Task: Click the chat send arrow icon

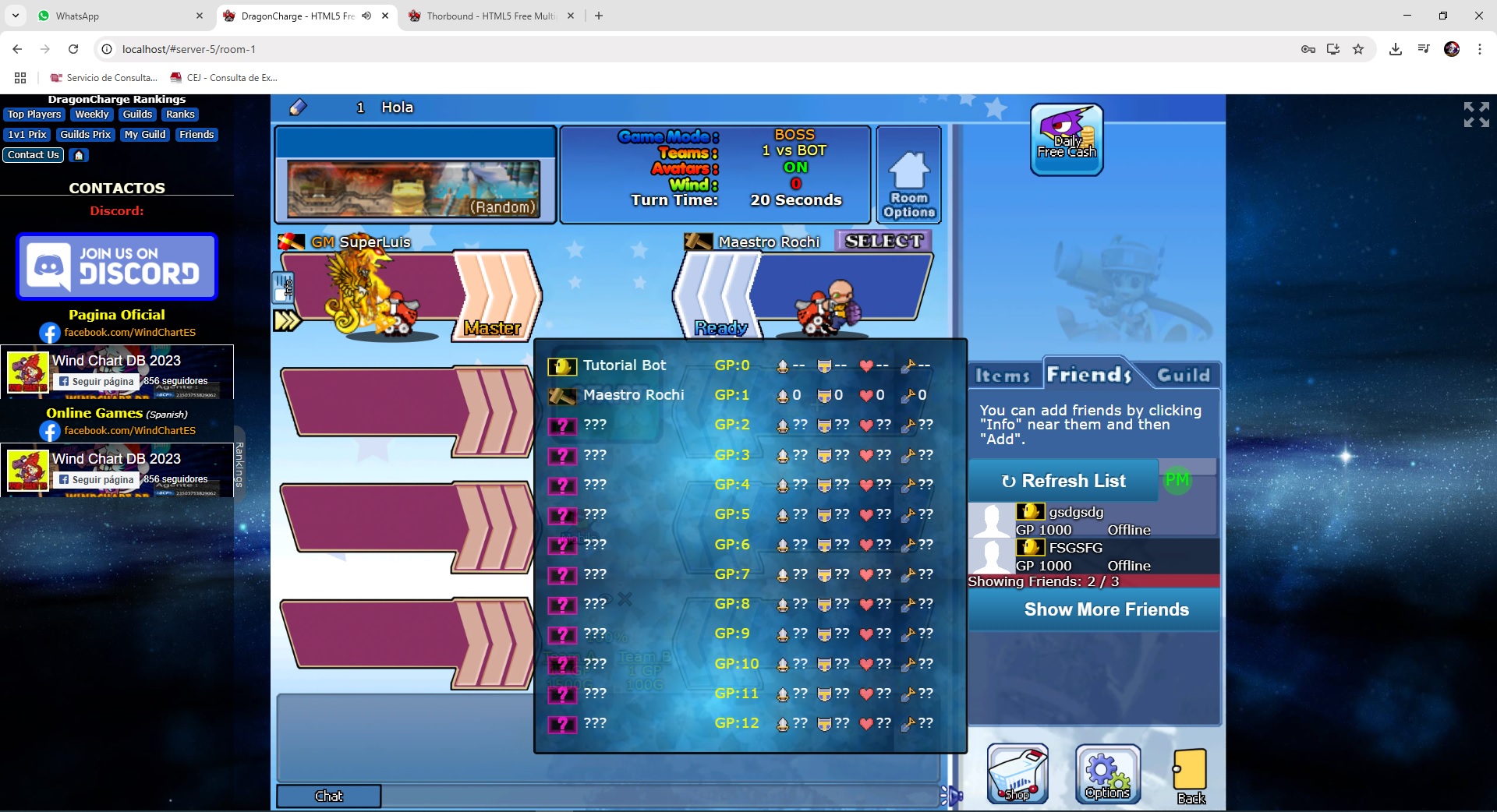Action: pos(952,796)
